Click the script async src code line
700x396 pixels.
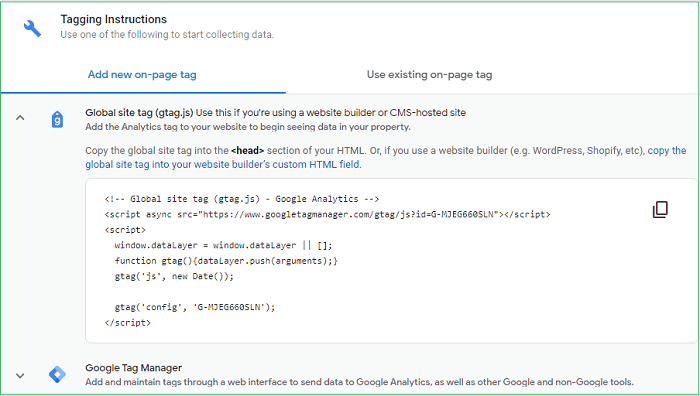click(327, 214)
